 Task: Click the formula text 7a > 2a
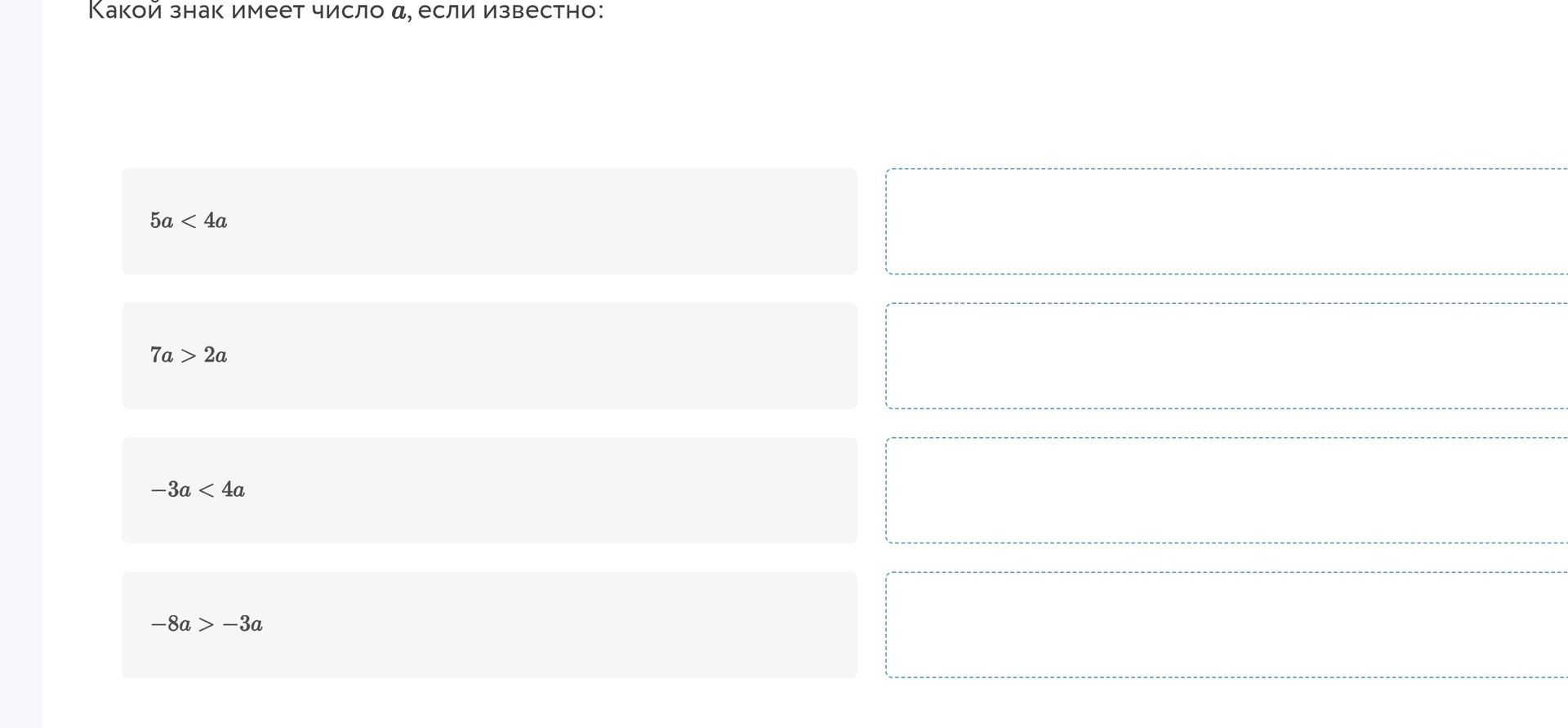[x=189, y=355]
